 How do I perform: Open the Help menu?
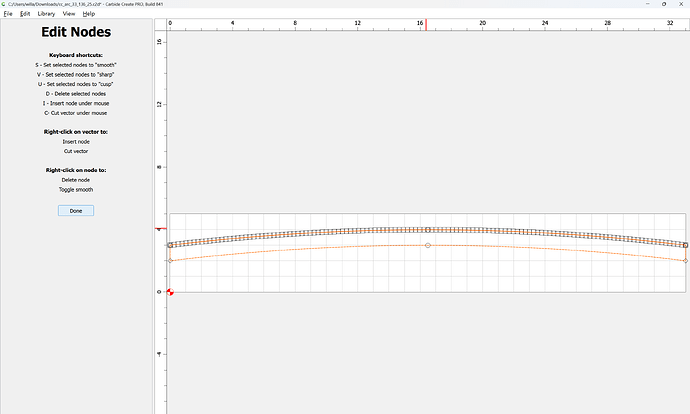(x=89, y=14)
